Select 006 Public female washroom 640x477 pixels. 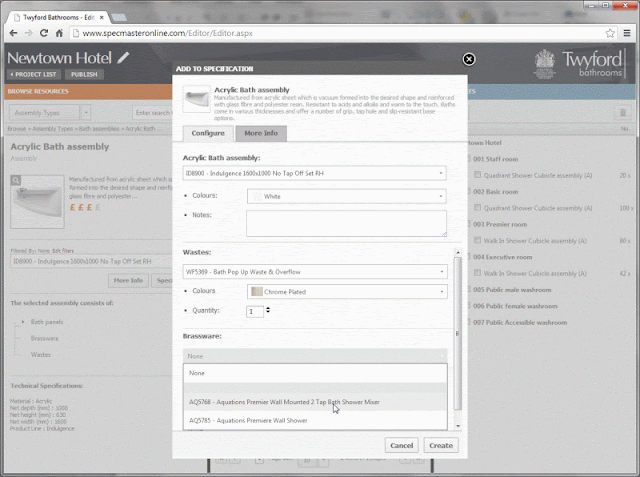(x=515, y=306)
